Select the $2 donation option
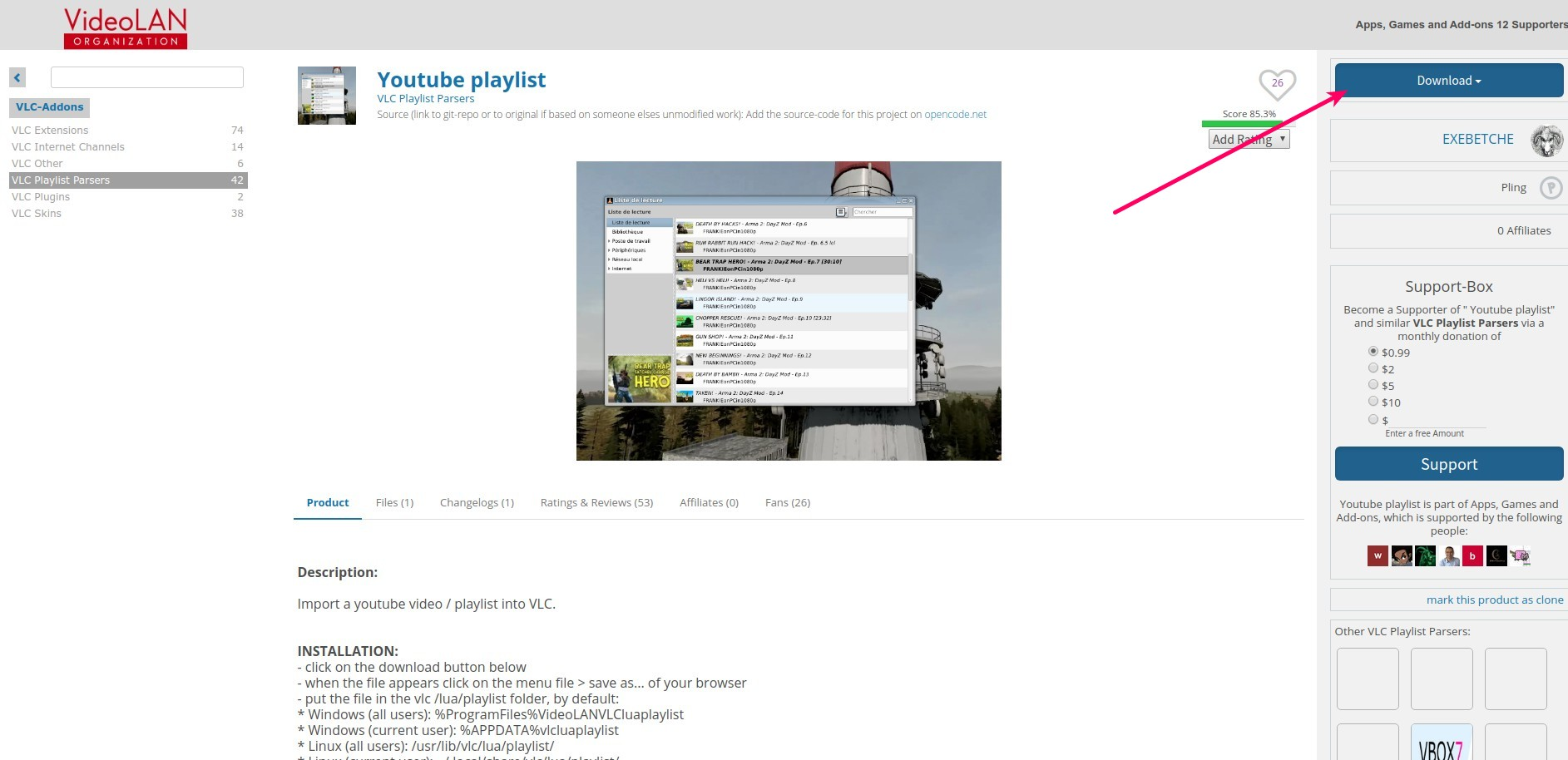This screenshot has height=760, width=1568. tap(1373, 368)
